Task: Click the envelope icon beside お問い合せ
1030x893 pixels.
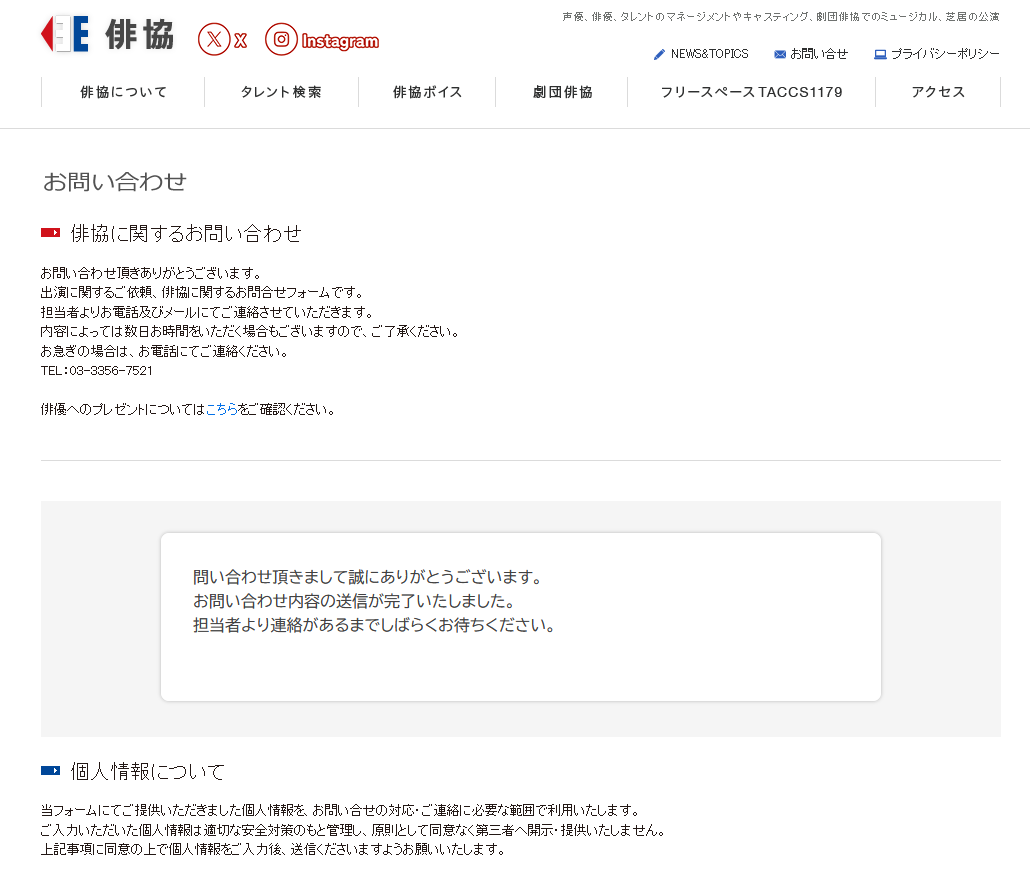Action: (x=780, y=54)
